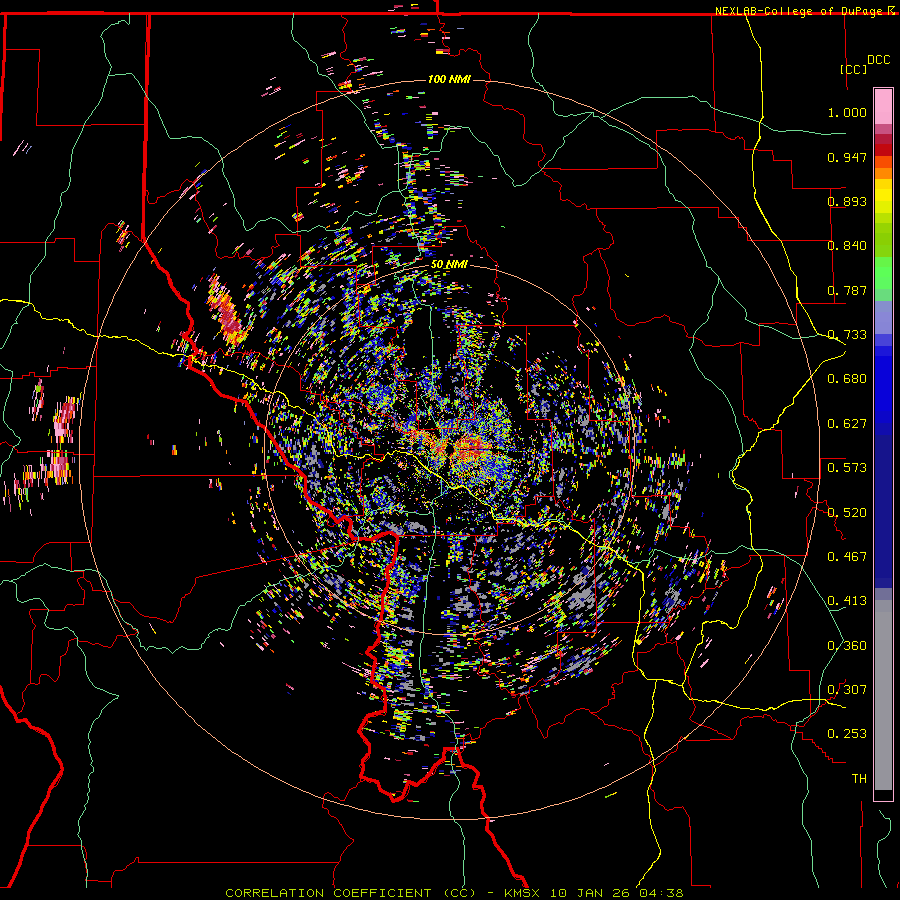Click the 0.627 legend value

847,424
